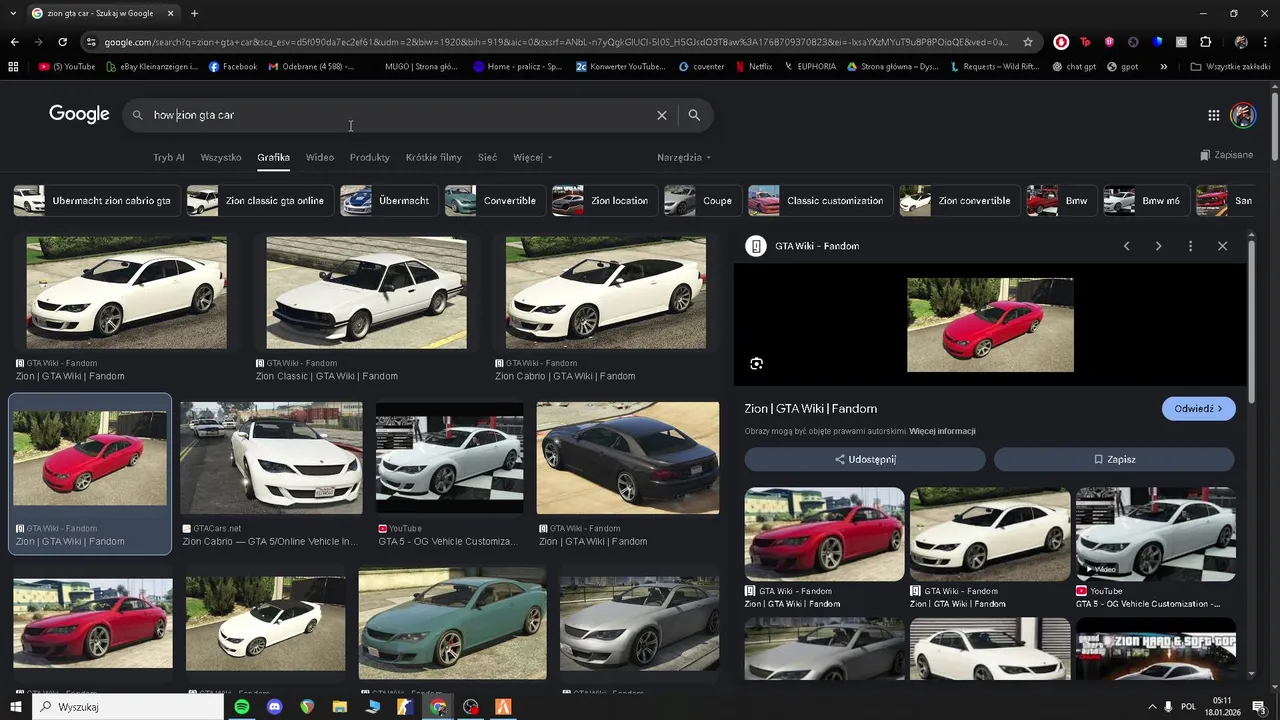
Task: Clear the search query with the X icon
Action: [661, 115]
